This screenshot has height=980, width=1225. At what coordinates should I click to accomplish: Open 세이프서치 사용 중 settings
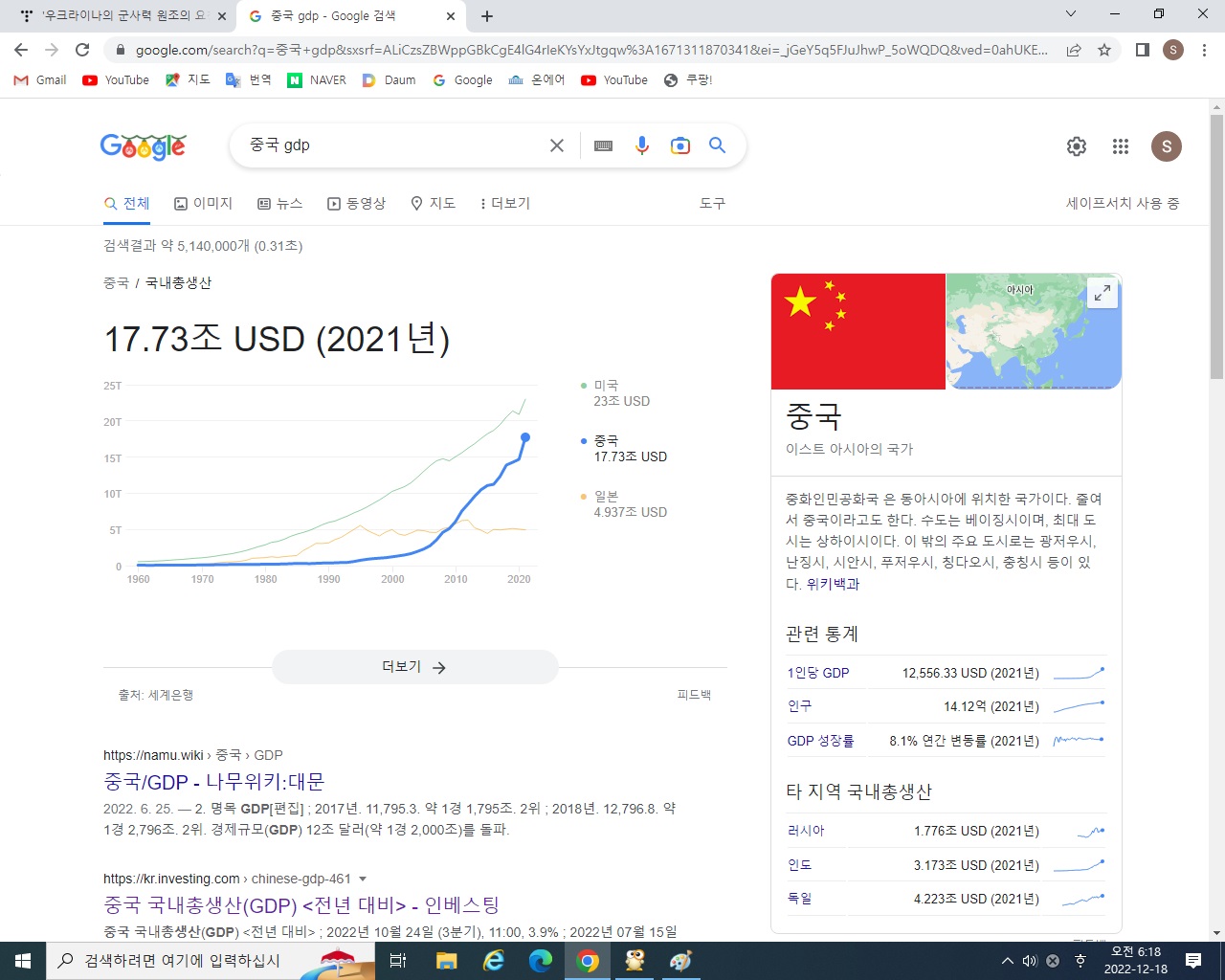click(1123, 203)
